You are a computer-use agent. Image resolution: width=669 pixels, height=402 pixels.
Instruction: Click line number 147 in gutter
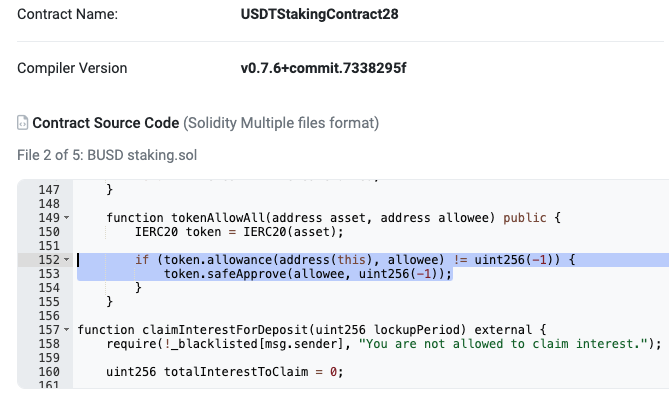click(49, 189)
